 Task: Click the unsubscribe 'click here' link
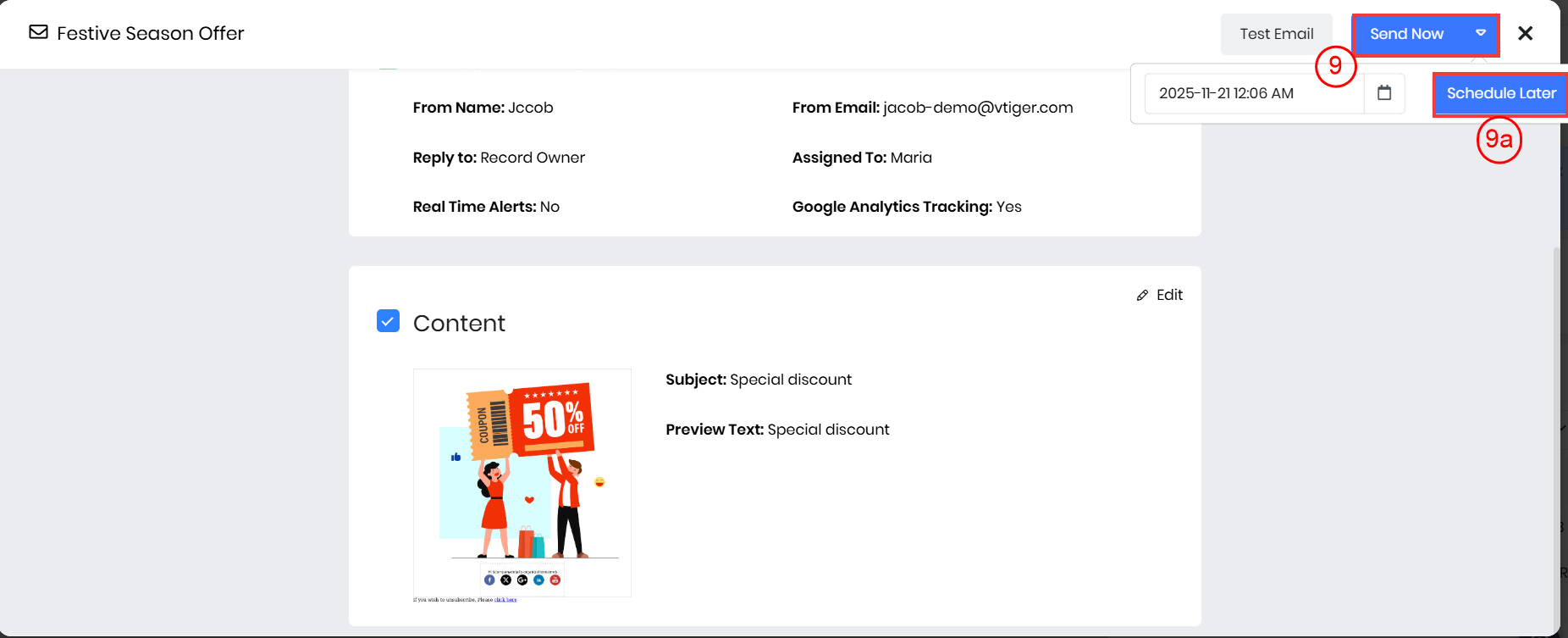click(x=505, y=600)
